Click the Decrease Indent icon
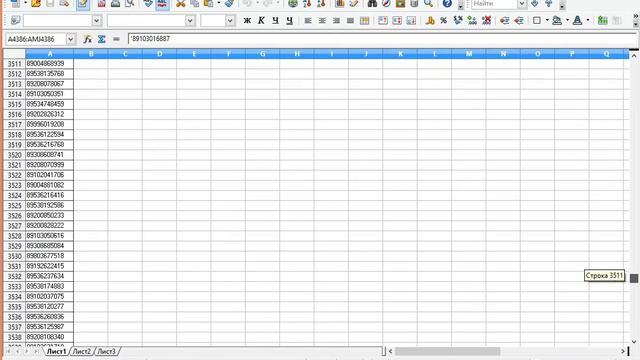This screenshot has height=360, width=640. [505, 20]
